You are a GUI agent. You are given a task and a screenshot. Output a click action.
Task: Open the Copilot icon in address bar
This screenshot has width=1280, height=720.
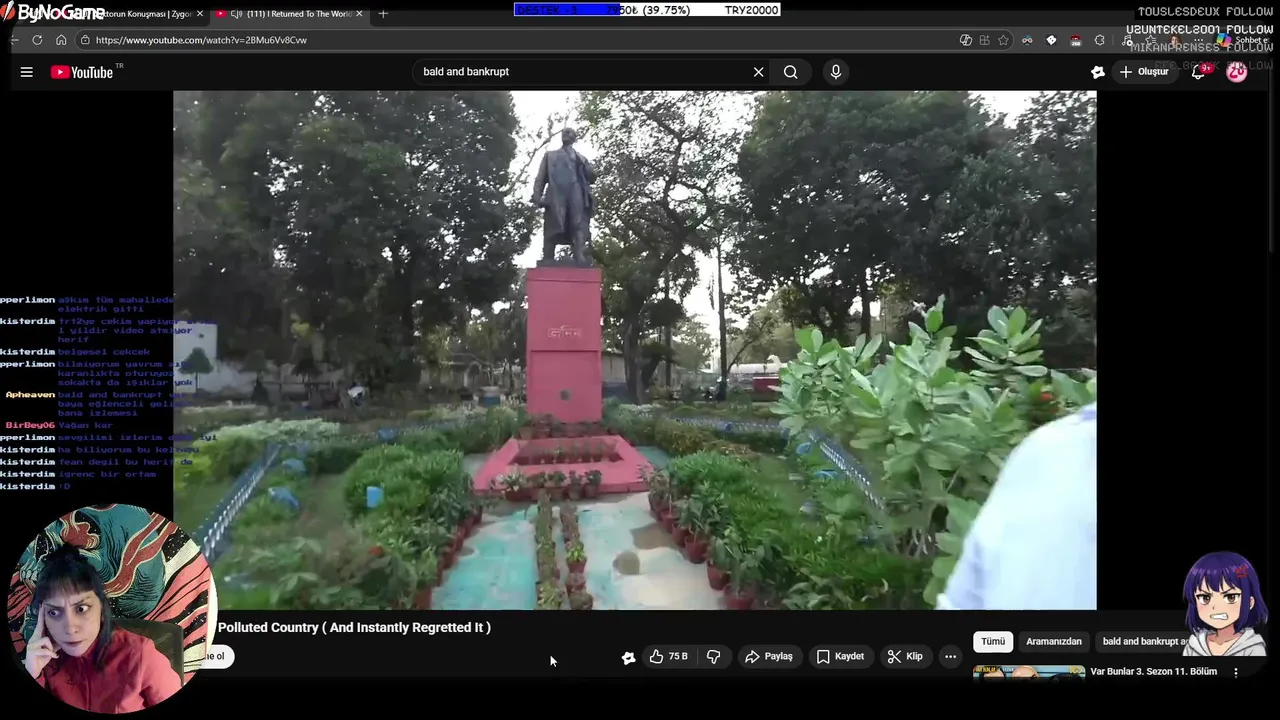point(965,40)
